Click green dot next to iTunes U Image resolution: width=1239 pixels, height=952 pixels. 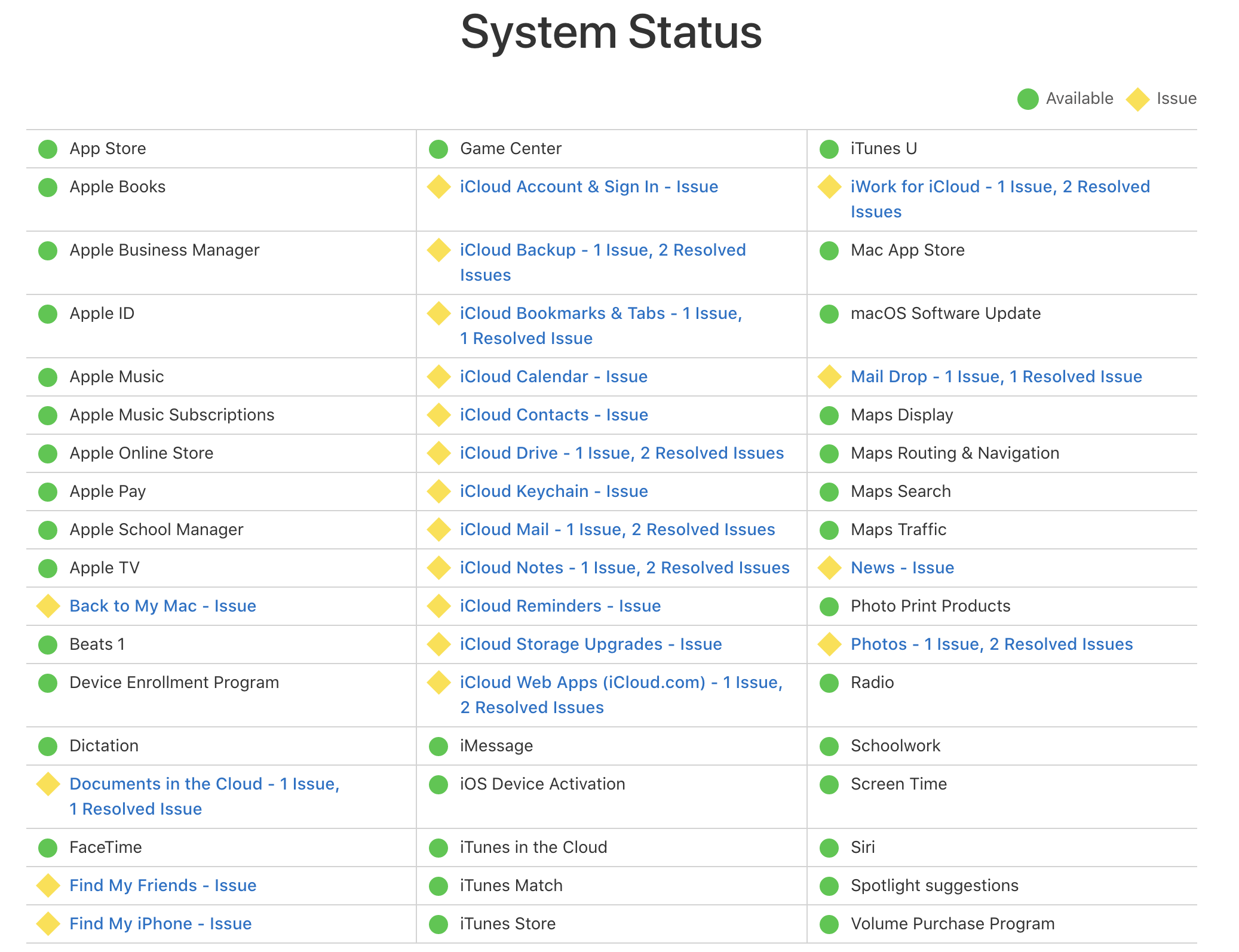(x=829, y=149)
